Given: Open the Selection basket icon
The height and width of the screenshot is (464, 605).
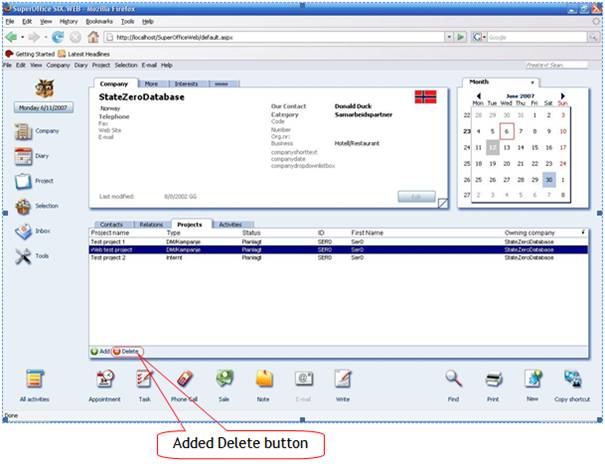Looking at the screenshot, I should [23, 206].
